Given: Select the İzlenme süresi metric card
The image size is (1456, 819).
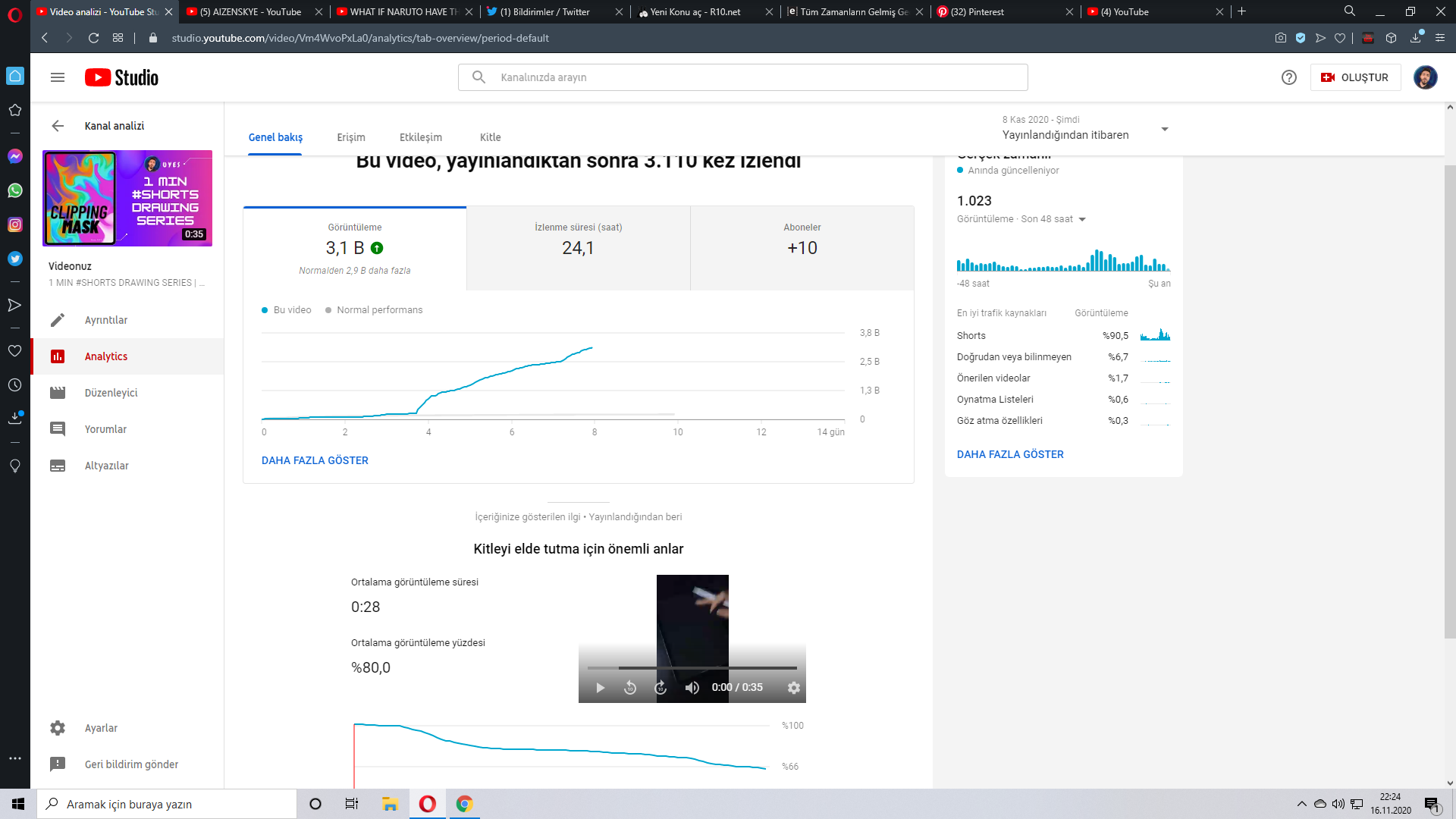Looking at the screenshot, I should point(579,249).
